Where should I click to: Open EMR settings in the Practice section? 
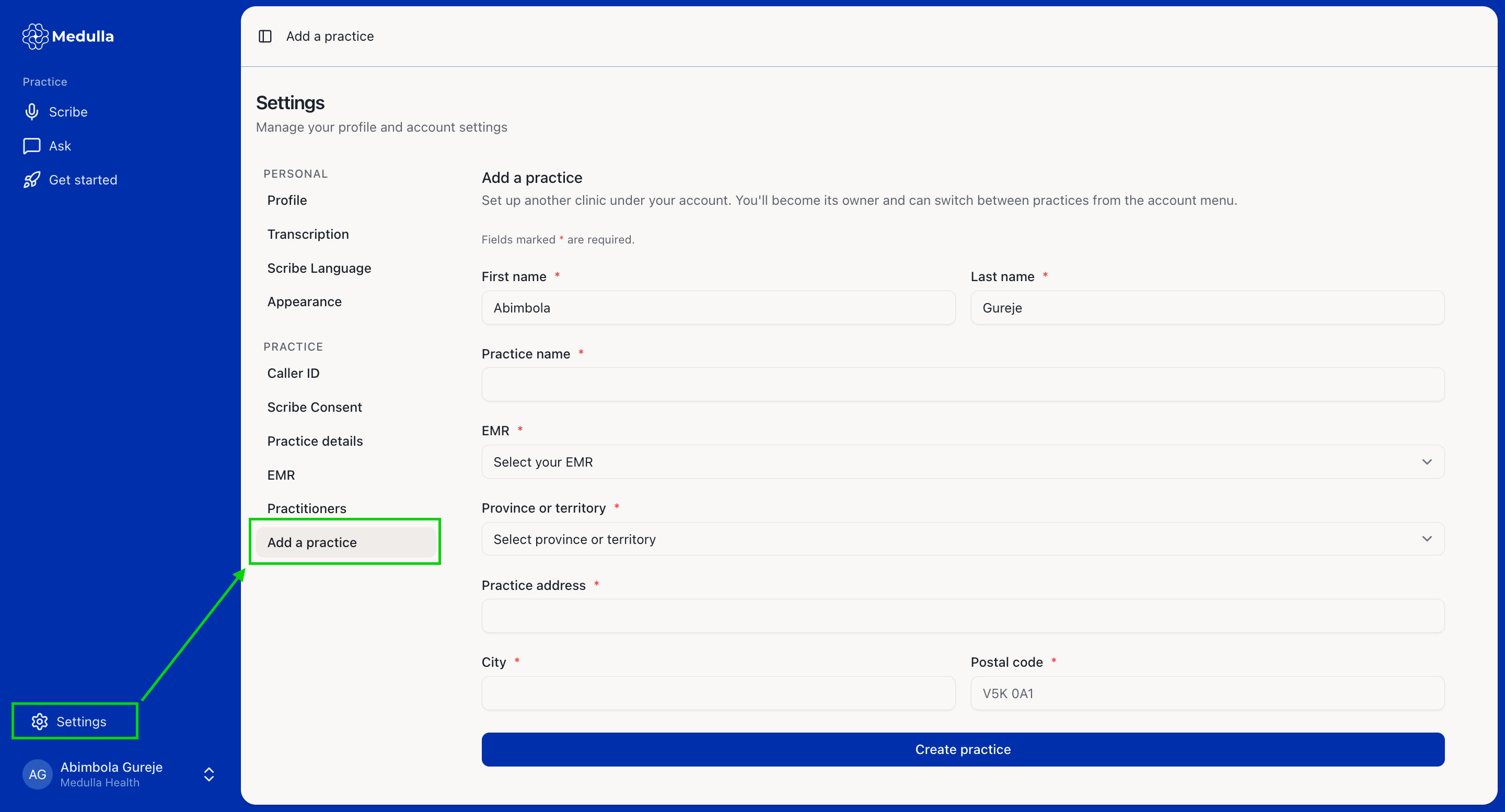(x=281, y=474)
